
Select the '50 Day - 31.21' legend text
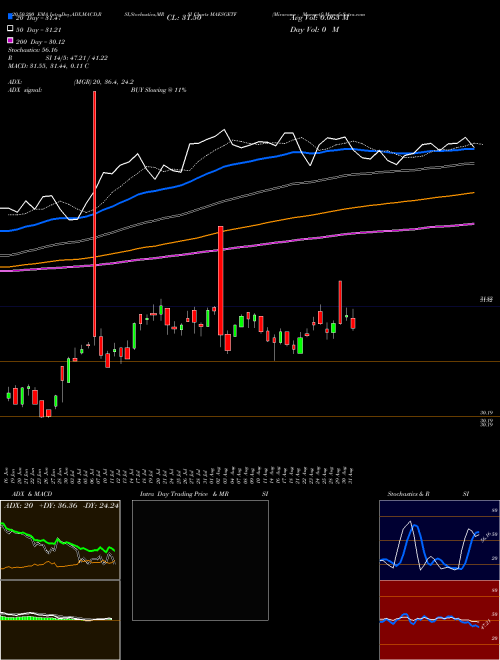[x=39, y=29]
